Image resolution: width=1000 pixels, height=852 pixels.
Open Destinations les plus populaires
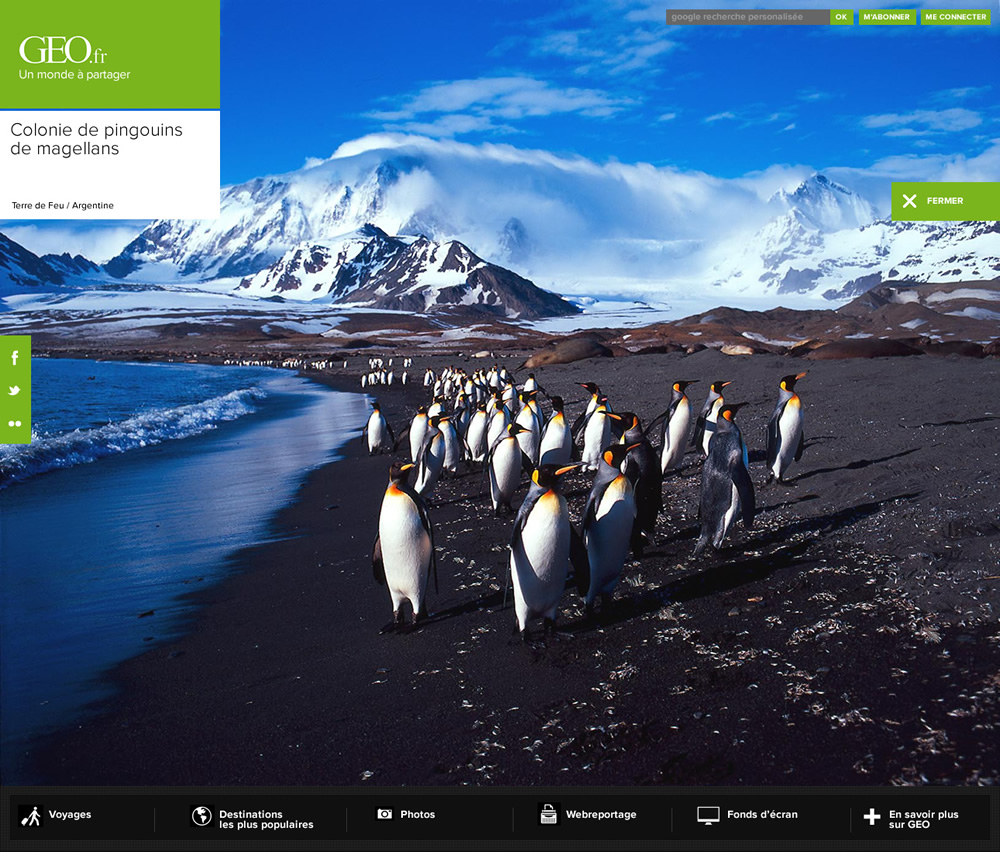click(x=266, y=819)
